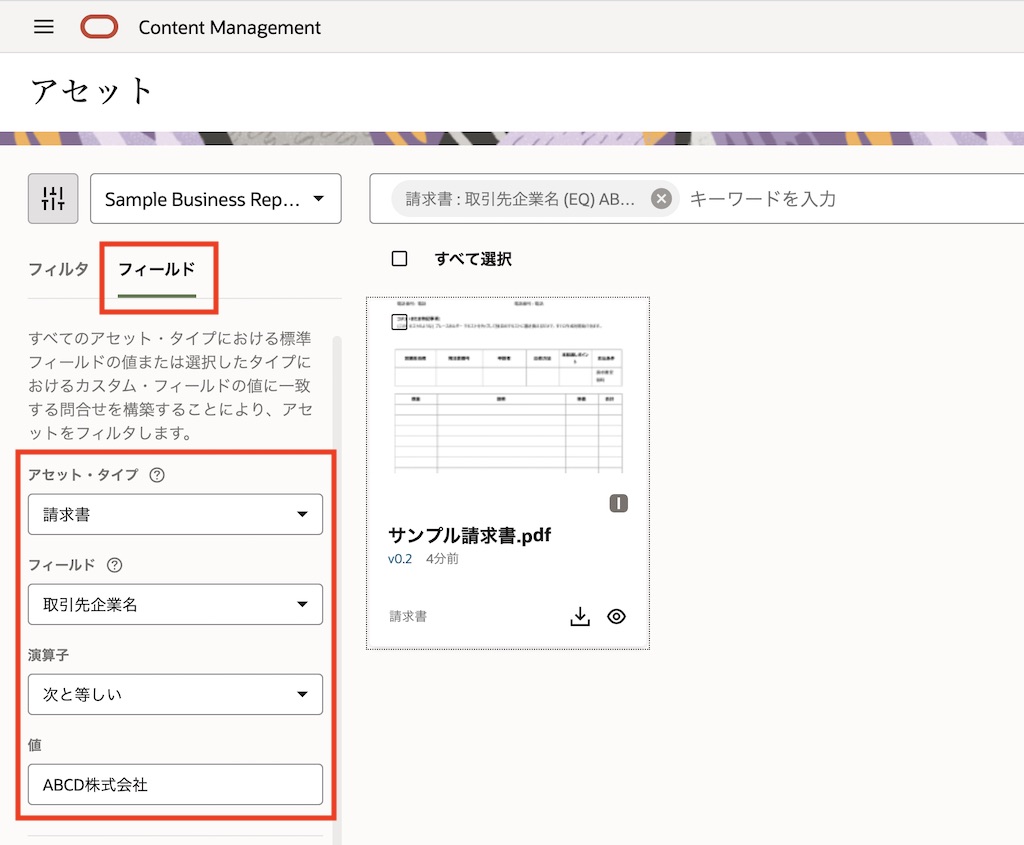1024x845 pixels.
Task: Expand the アセット・タイプ dropdown showing 請求書
Action: (175, 514)
